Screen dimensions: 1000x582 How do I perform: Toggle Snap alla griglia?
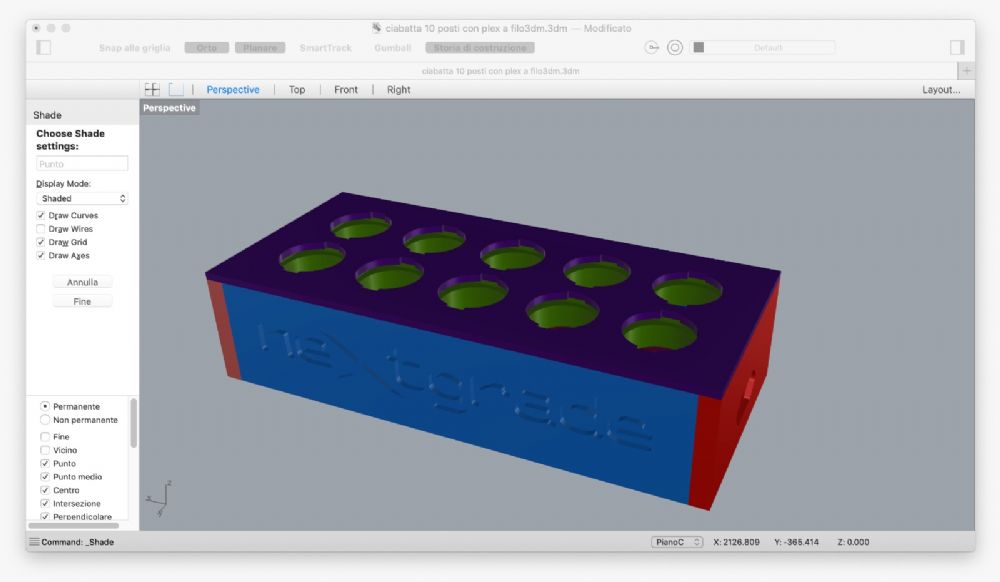pos(135,48)
